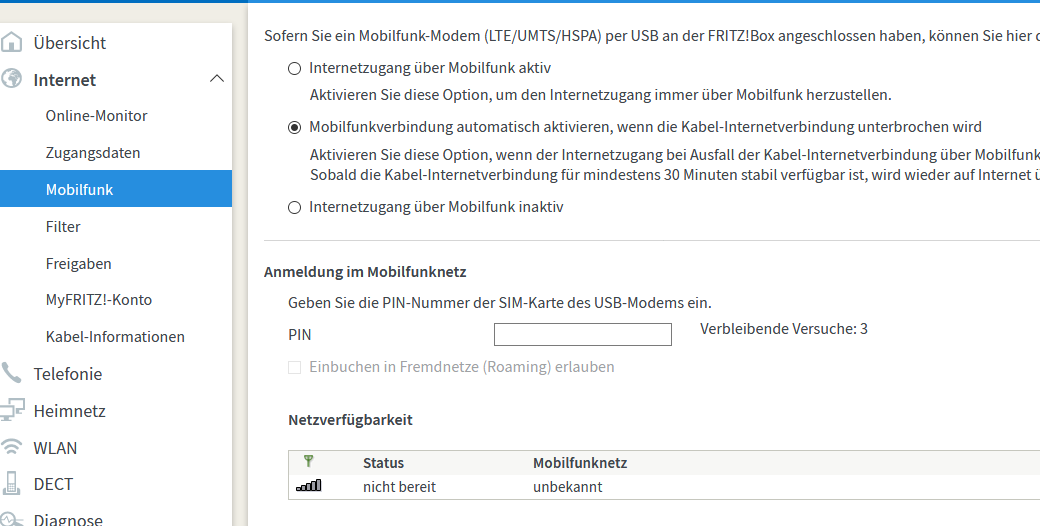The width and height of the screenshot is (1040, 526).
Task: Select Internetzugang über Mobilfunk aktiv
Action: click(x=294, y=68)
